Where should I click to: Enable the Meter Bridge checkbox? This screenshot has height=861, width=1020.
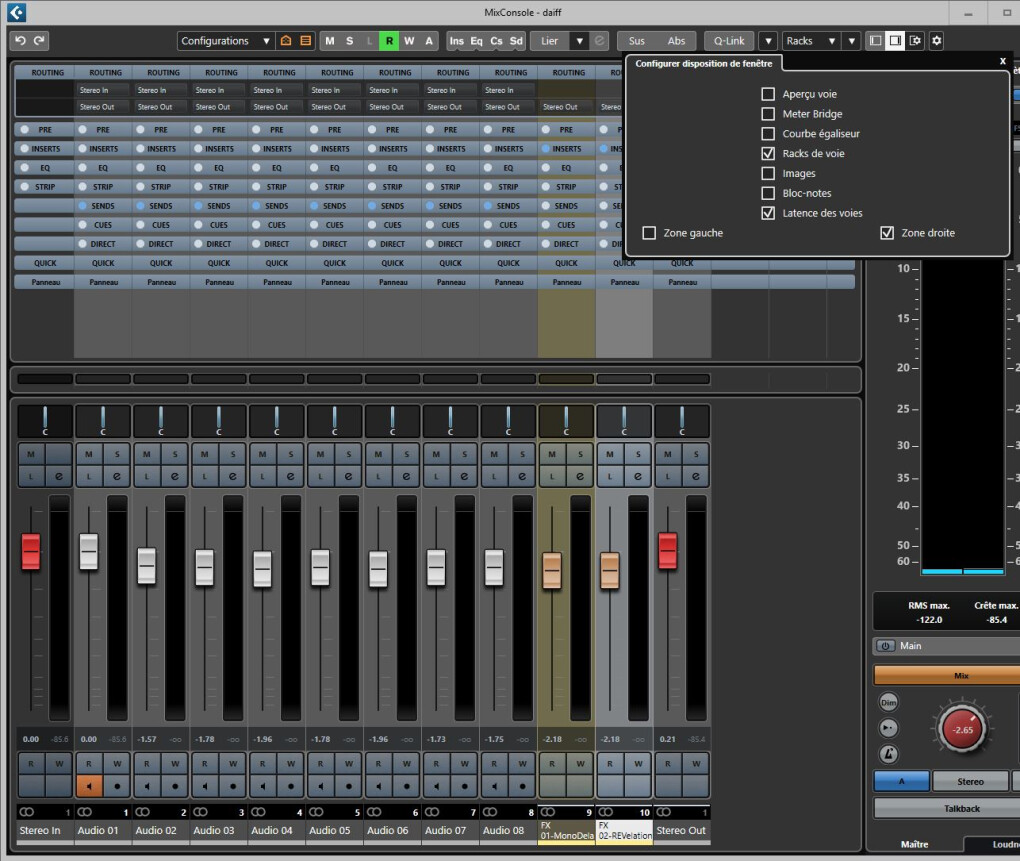click(768, 114)
